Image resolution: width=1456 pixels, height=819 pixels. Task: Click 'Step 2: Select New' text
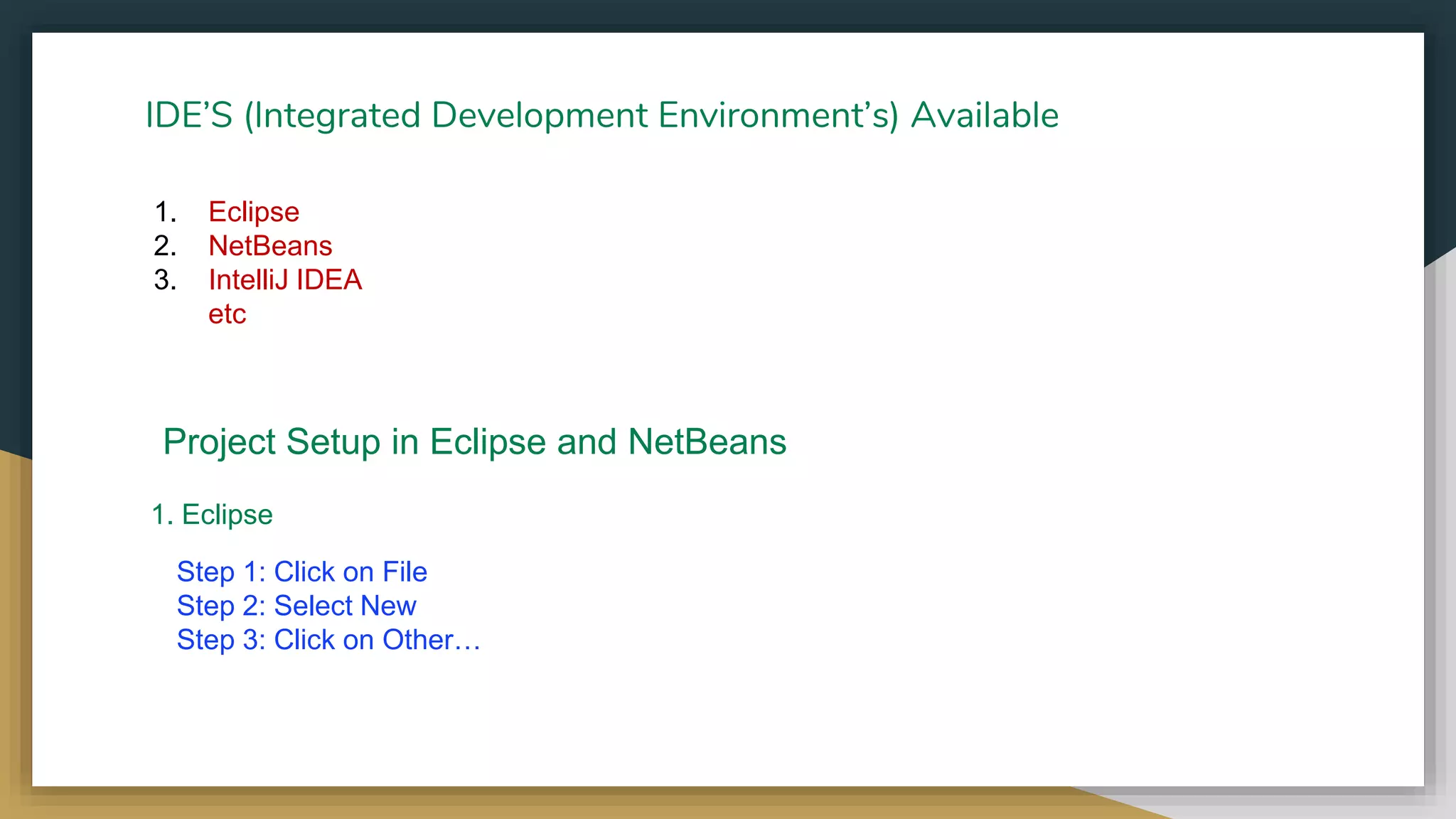pyautogui.click(x=296, y=606)
